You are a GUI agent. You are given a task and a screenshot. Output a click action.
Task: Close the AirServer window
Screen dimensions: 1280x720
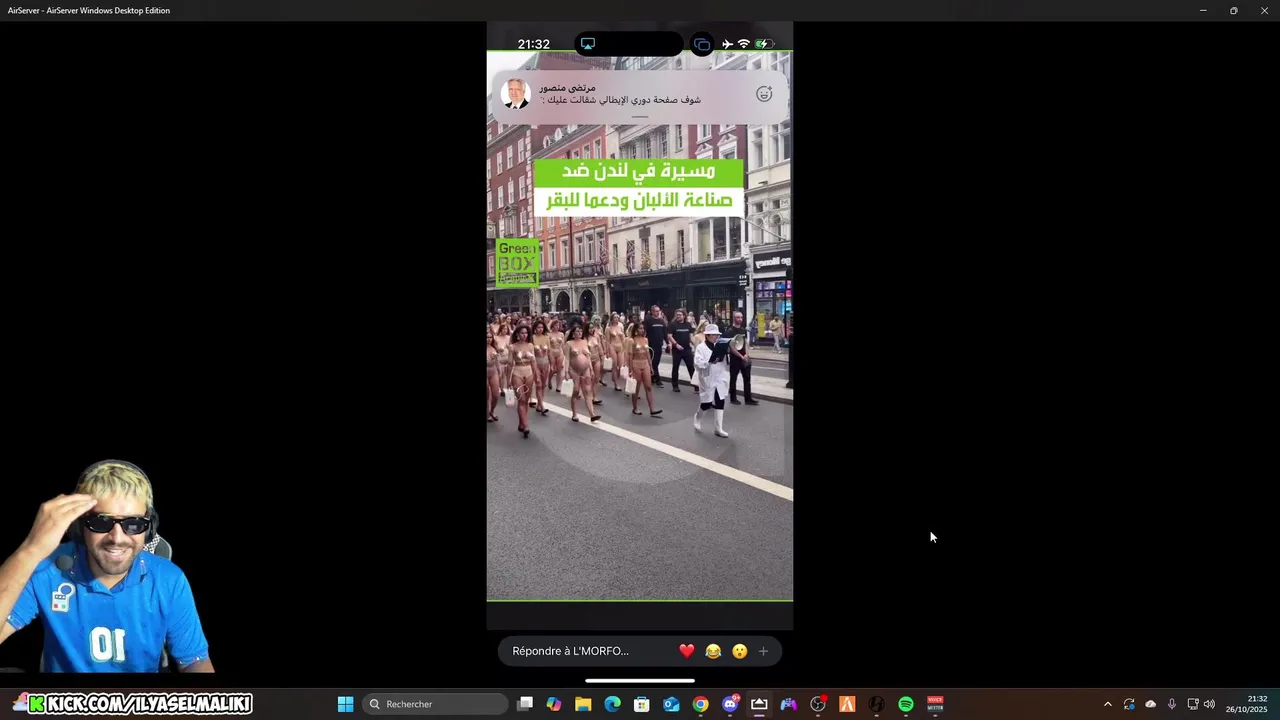pyautogui.click(x=1264, y=10)
